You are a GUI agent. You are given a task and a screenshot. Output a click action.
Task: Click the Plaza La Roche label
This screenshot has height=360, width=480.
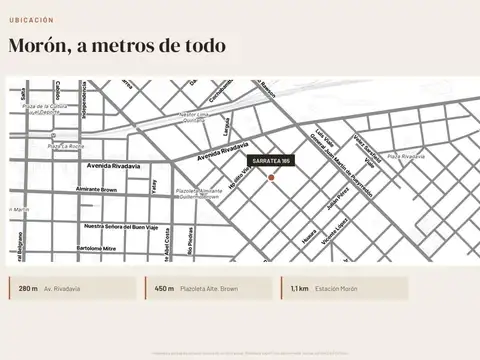(x=66, y=146)
